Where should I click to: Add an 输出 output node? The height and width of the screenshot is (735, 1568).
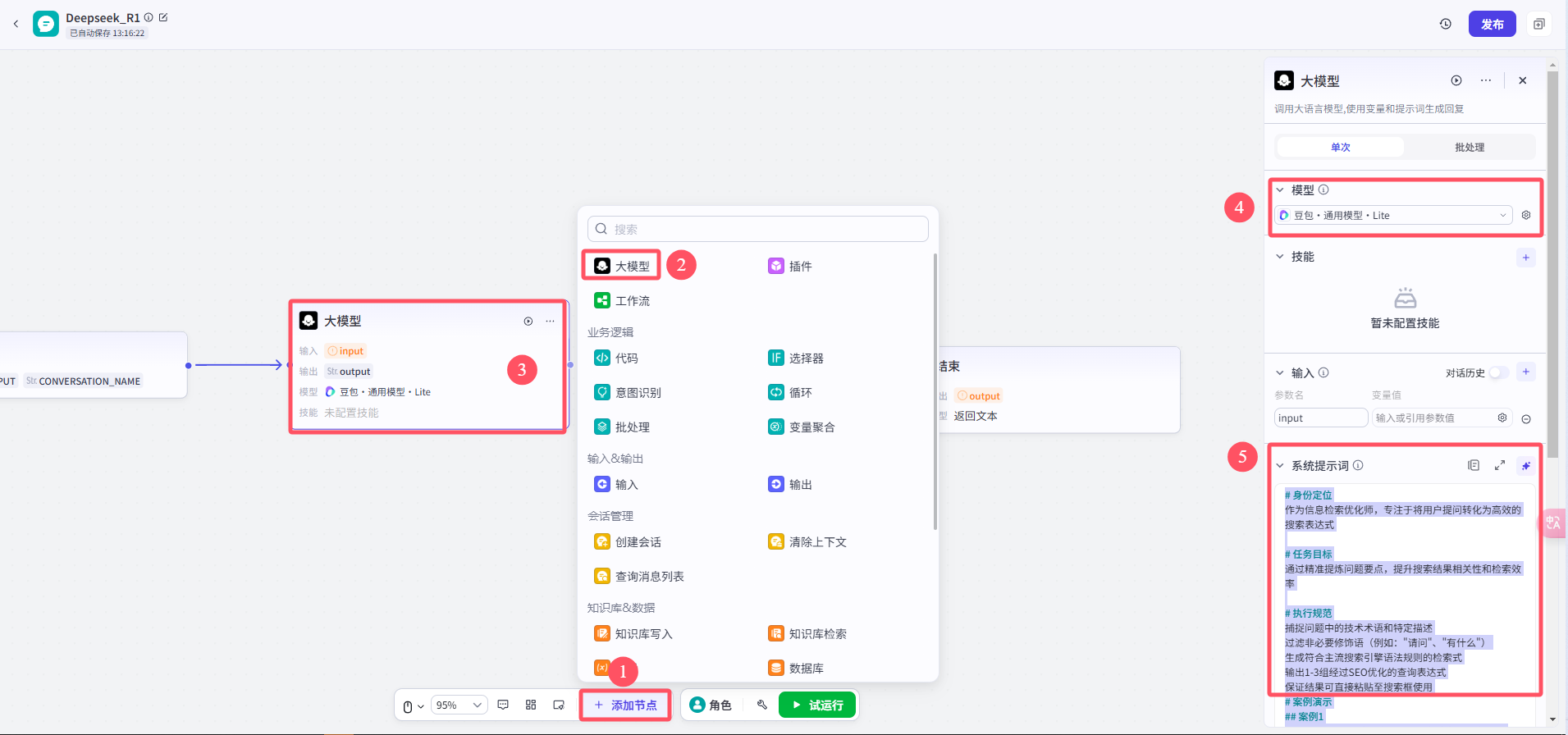click(x=790, y=484)
